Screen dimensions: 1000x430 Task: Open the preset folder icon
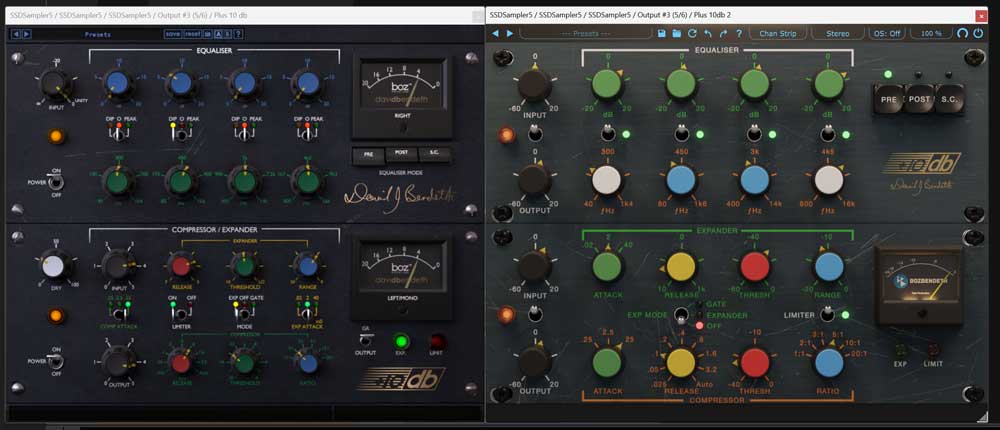677,33
